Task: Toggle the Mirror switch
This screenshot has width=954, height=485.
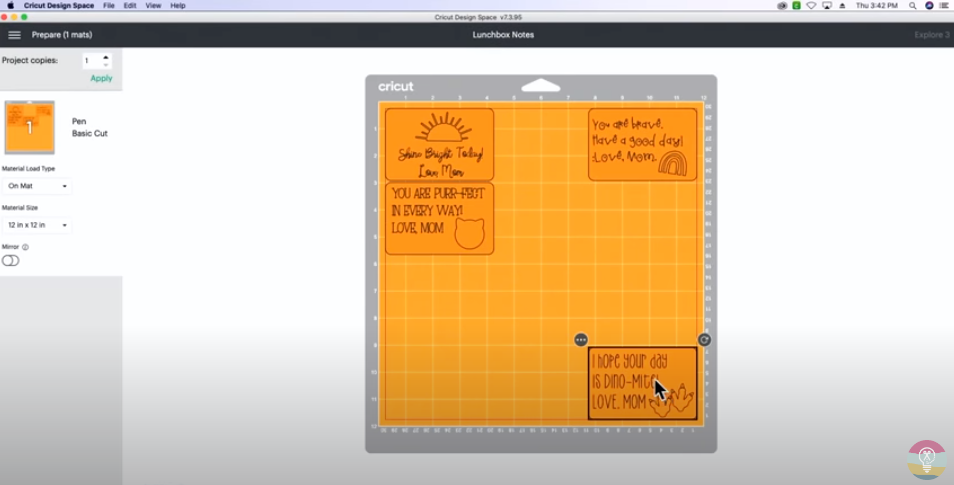Action: point(10,260)
